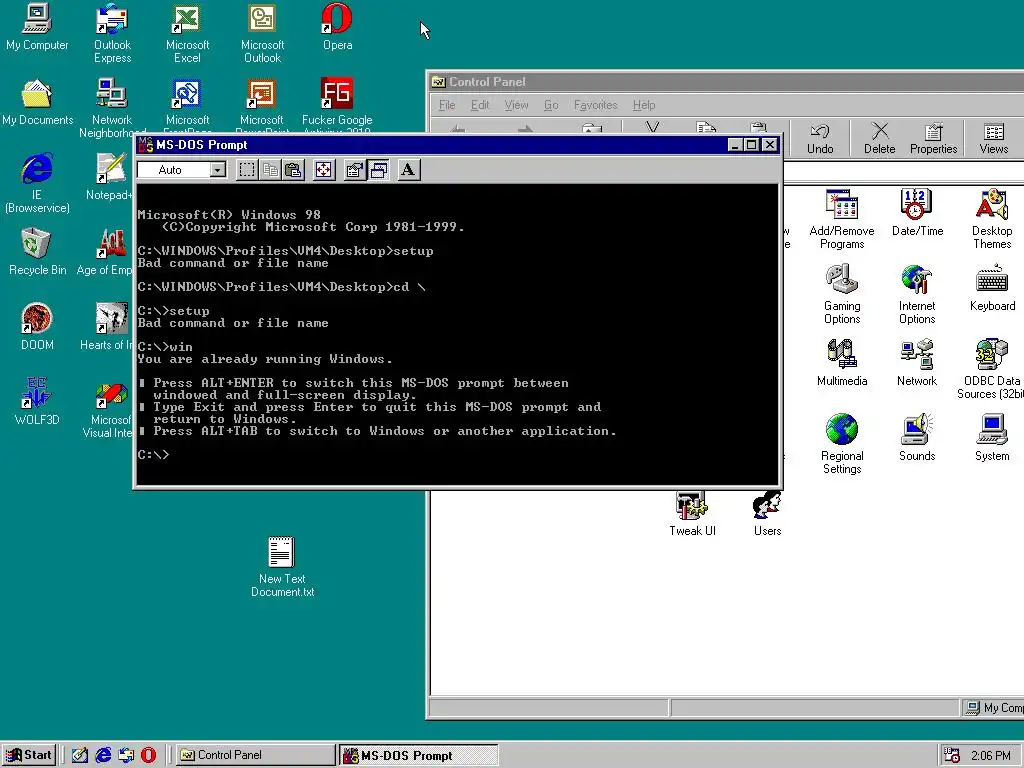The image size is (1024, 768).
Task: Select the IE (Browservice) desktop icon
Action: [x=37, y=184]
